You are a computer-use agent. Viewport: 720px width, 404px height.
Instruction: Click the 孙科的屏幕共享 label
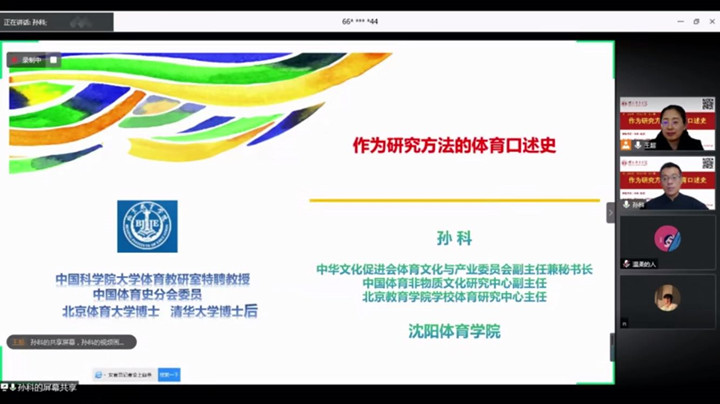[47, 387]
